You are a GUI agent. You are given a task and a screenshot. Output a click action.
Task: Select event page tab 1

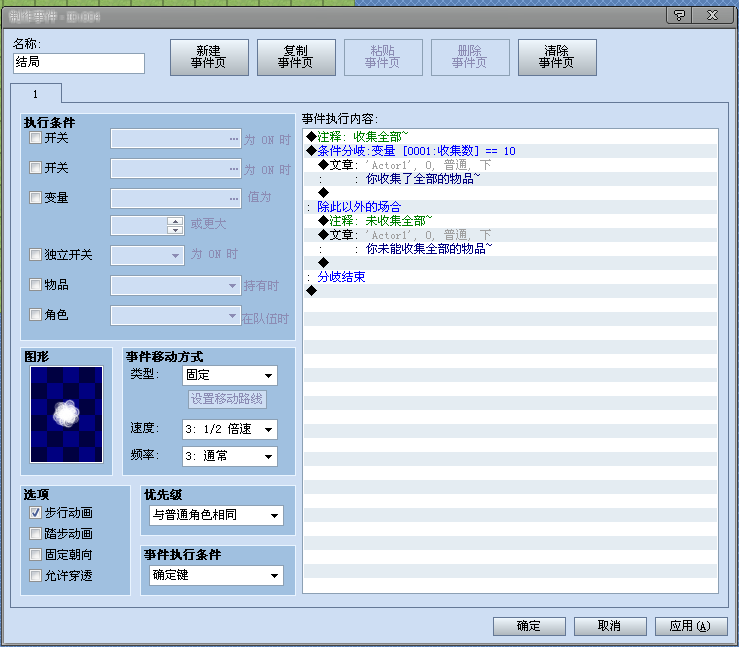[x=36, y=94]
